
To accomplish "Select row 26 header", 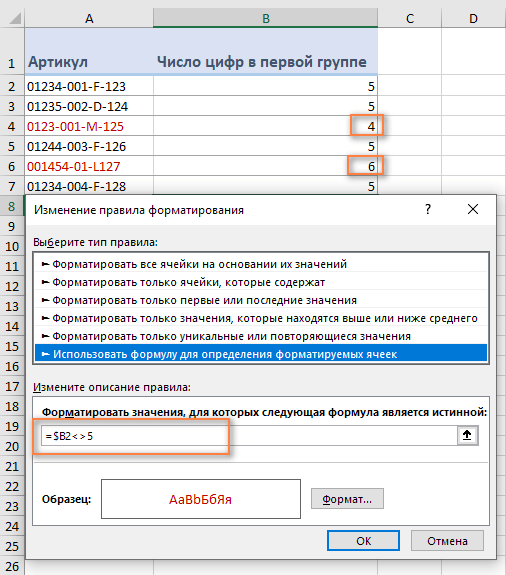I will (12, 566).
